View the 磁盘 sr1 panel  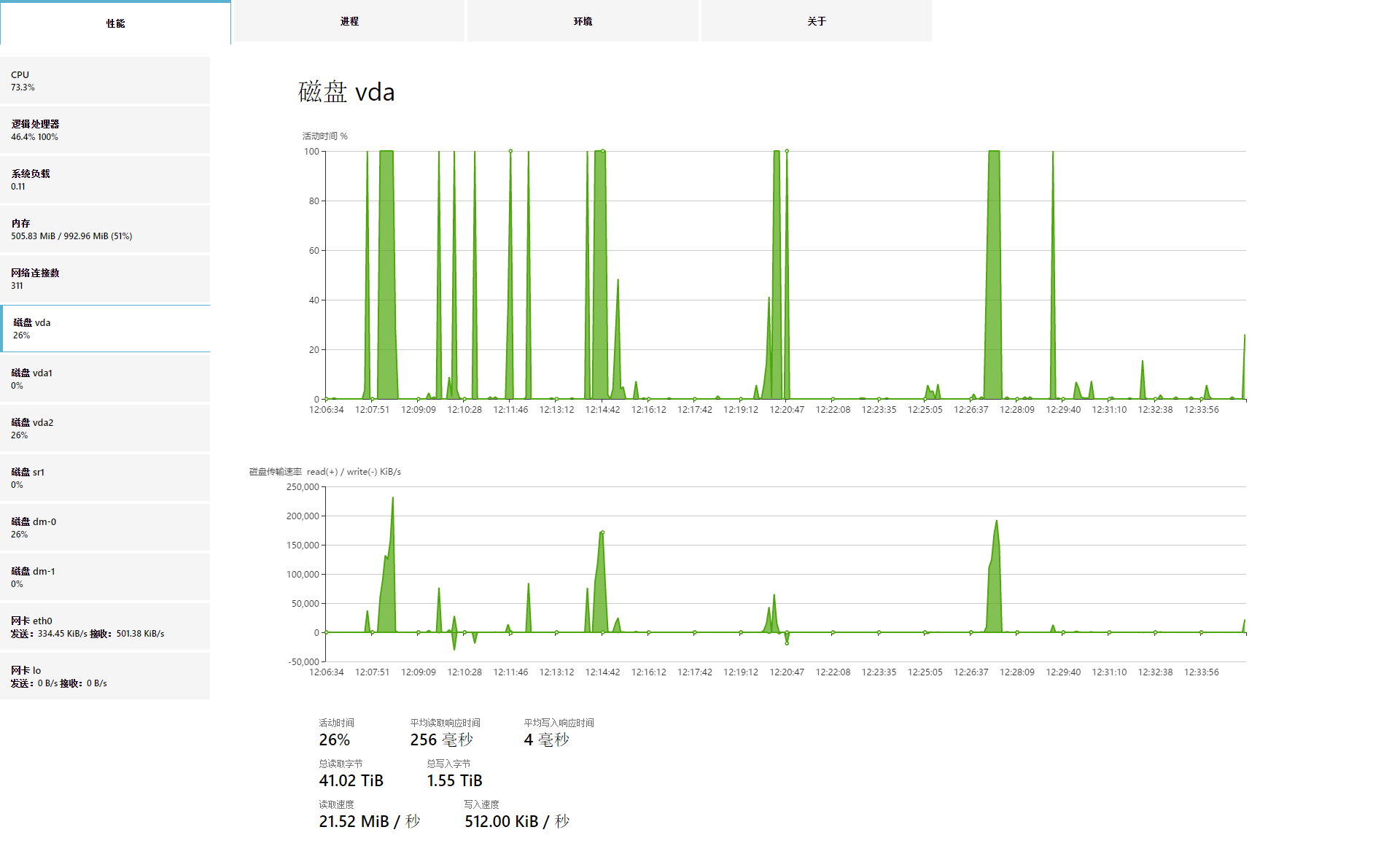(x=105, y=478)
